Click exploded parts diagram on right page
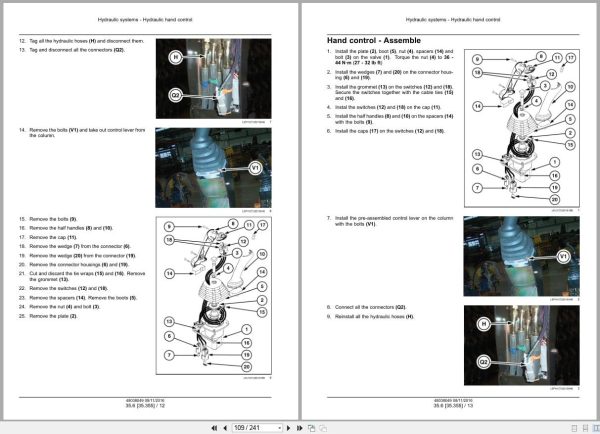The height and width of the screenshot is (434, 600). tap(522, 128)
